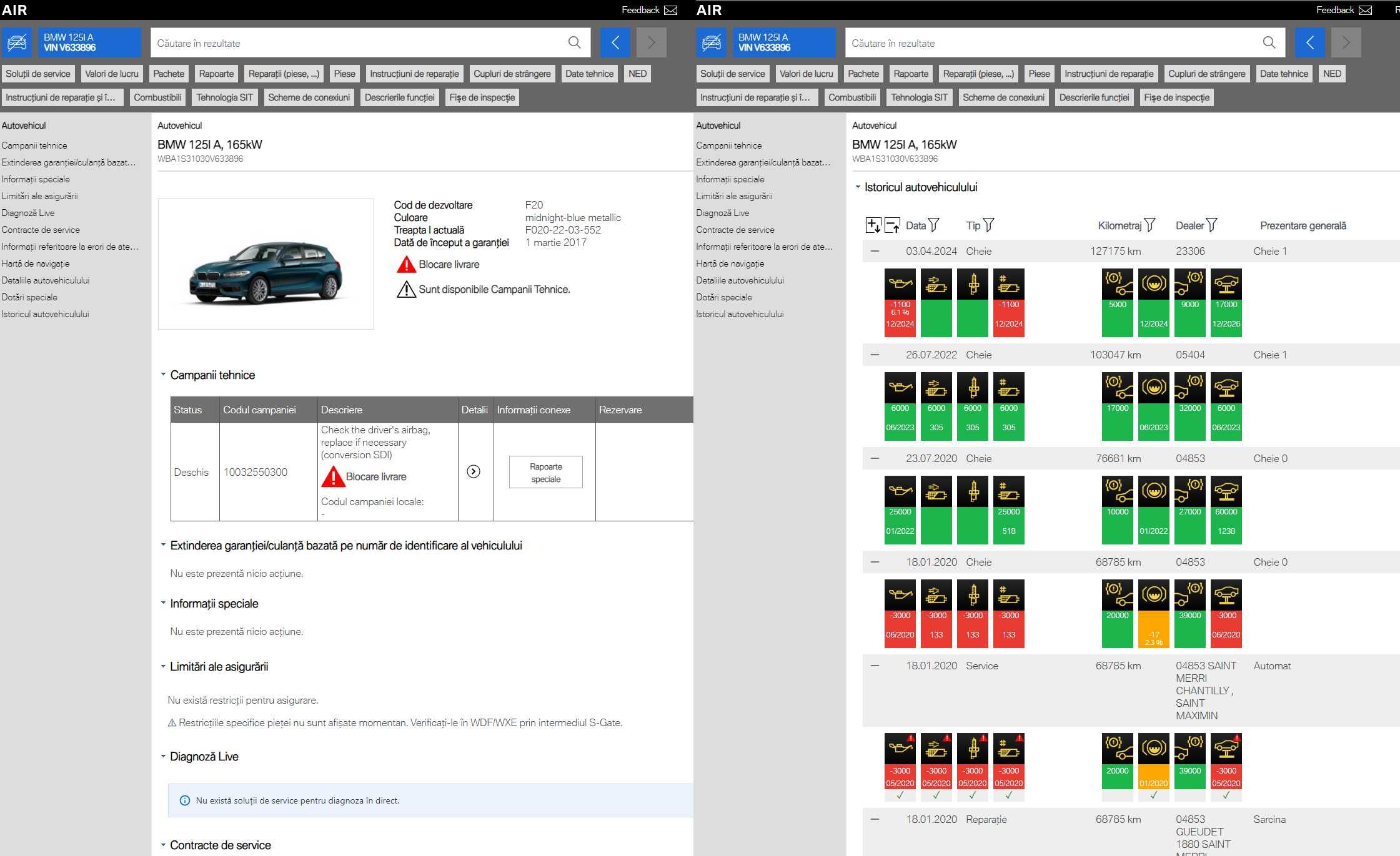Open Soluții de service tab in left window
The image size is (1400, 856).
coord(38,74)
